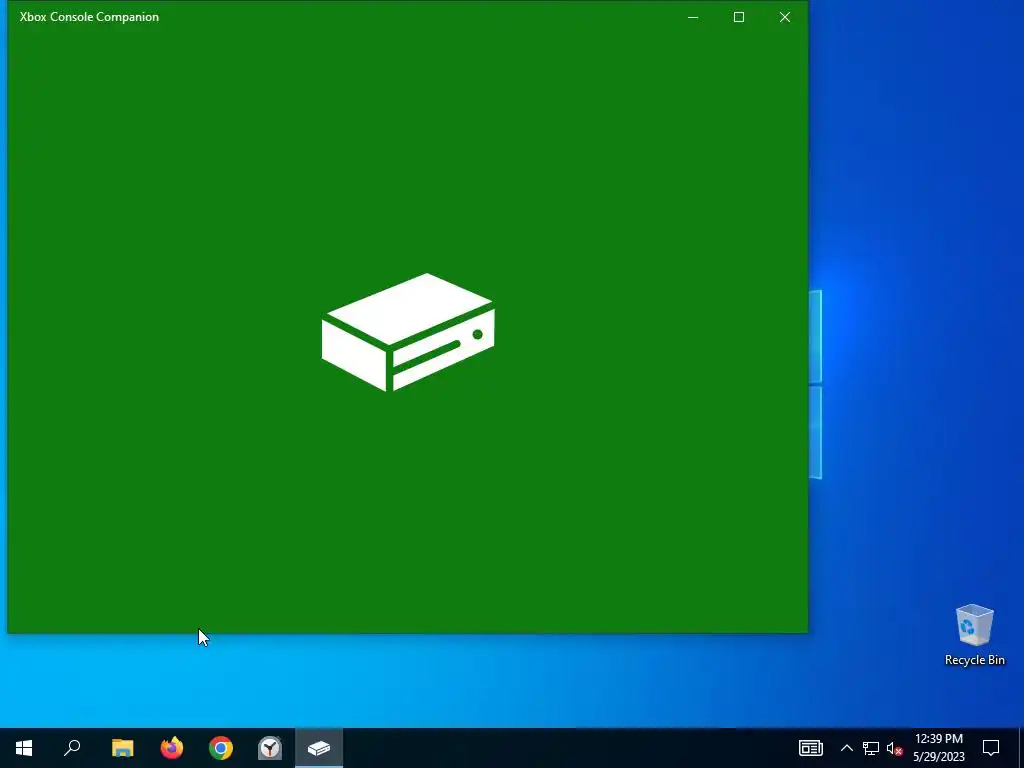
Task: Open Google Chrome from the taskbar
Action: click(221, 748)
